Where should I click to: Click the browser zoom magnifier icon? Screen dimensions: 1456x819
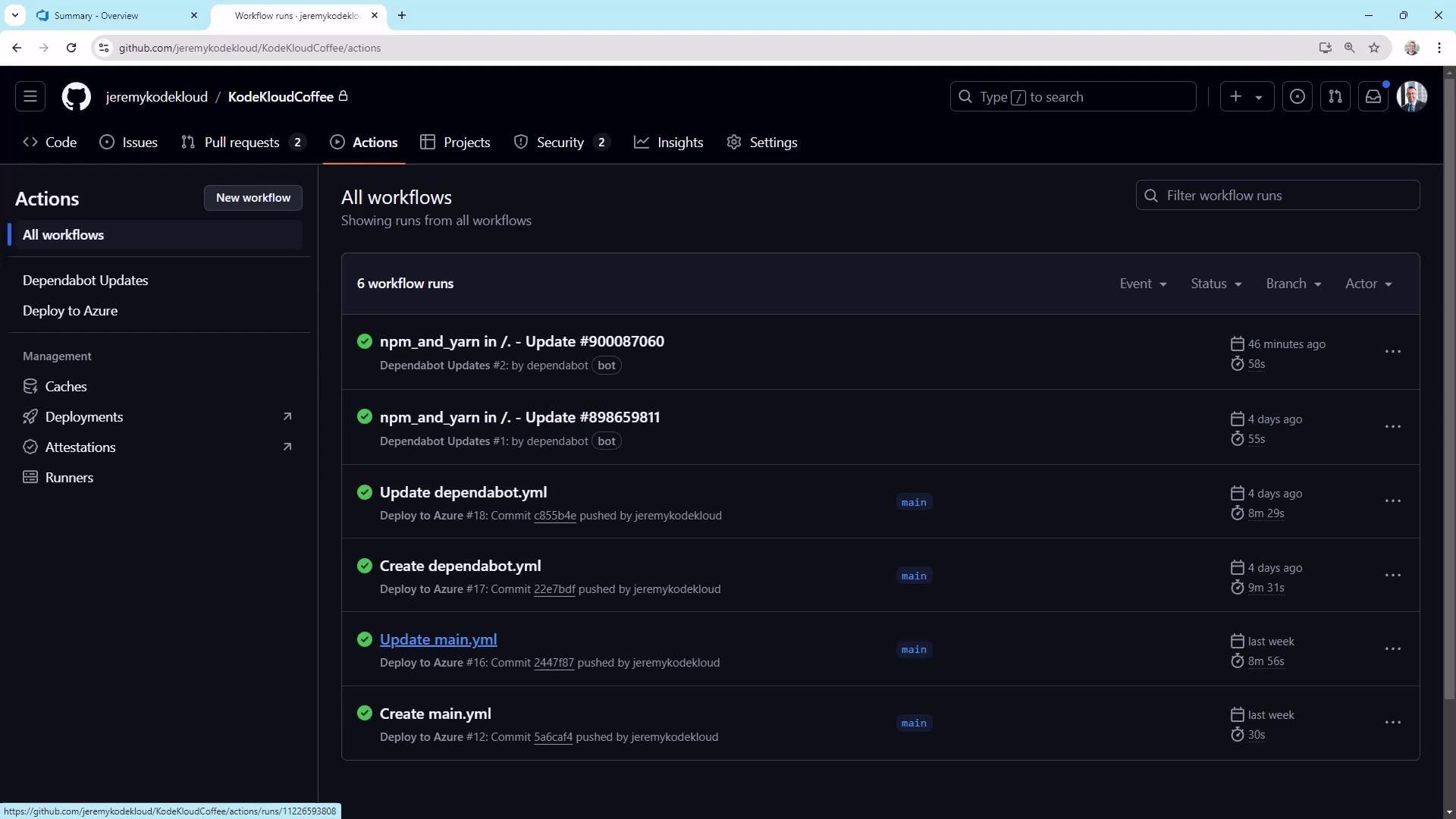pyautogui.click(x=1350, y=48)
